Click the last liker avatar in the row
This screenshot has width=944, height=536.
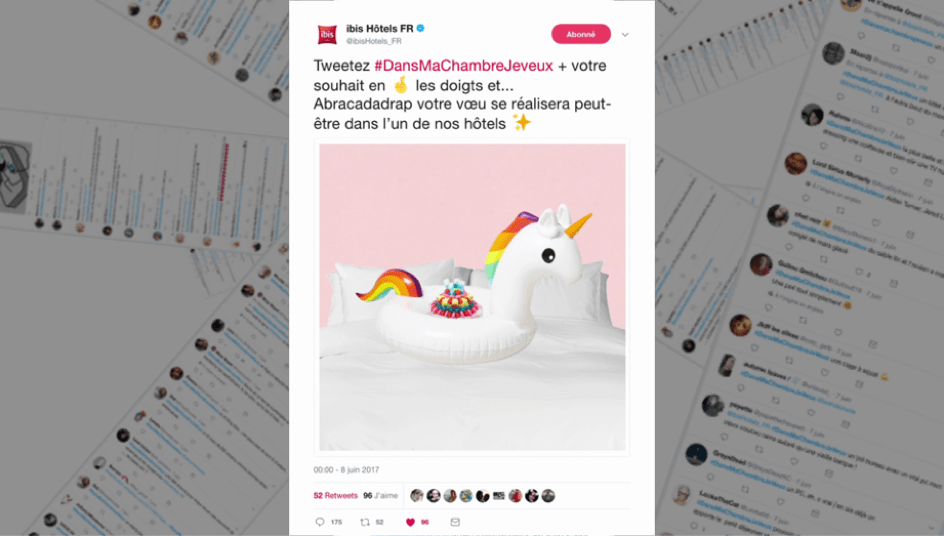548,496
